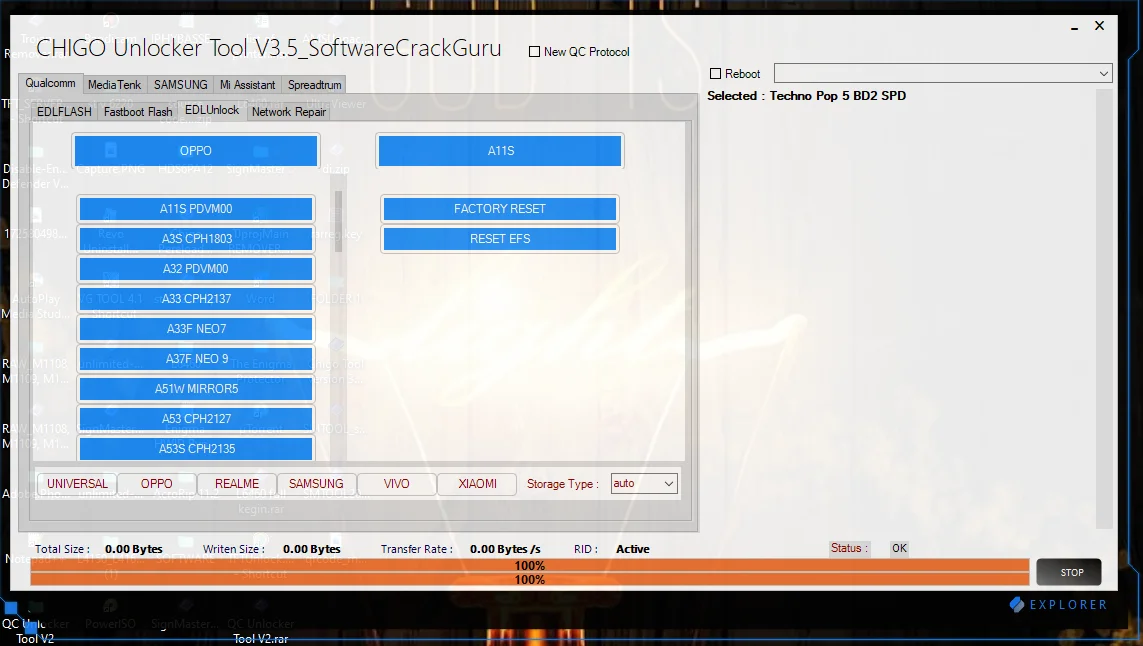Switch to the MediaTenk tab
The width and height of the screenshot is (1143, 646).
(x=114, y=85)
